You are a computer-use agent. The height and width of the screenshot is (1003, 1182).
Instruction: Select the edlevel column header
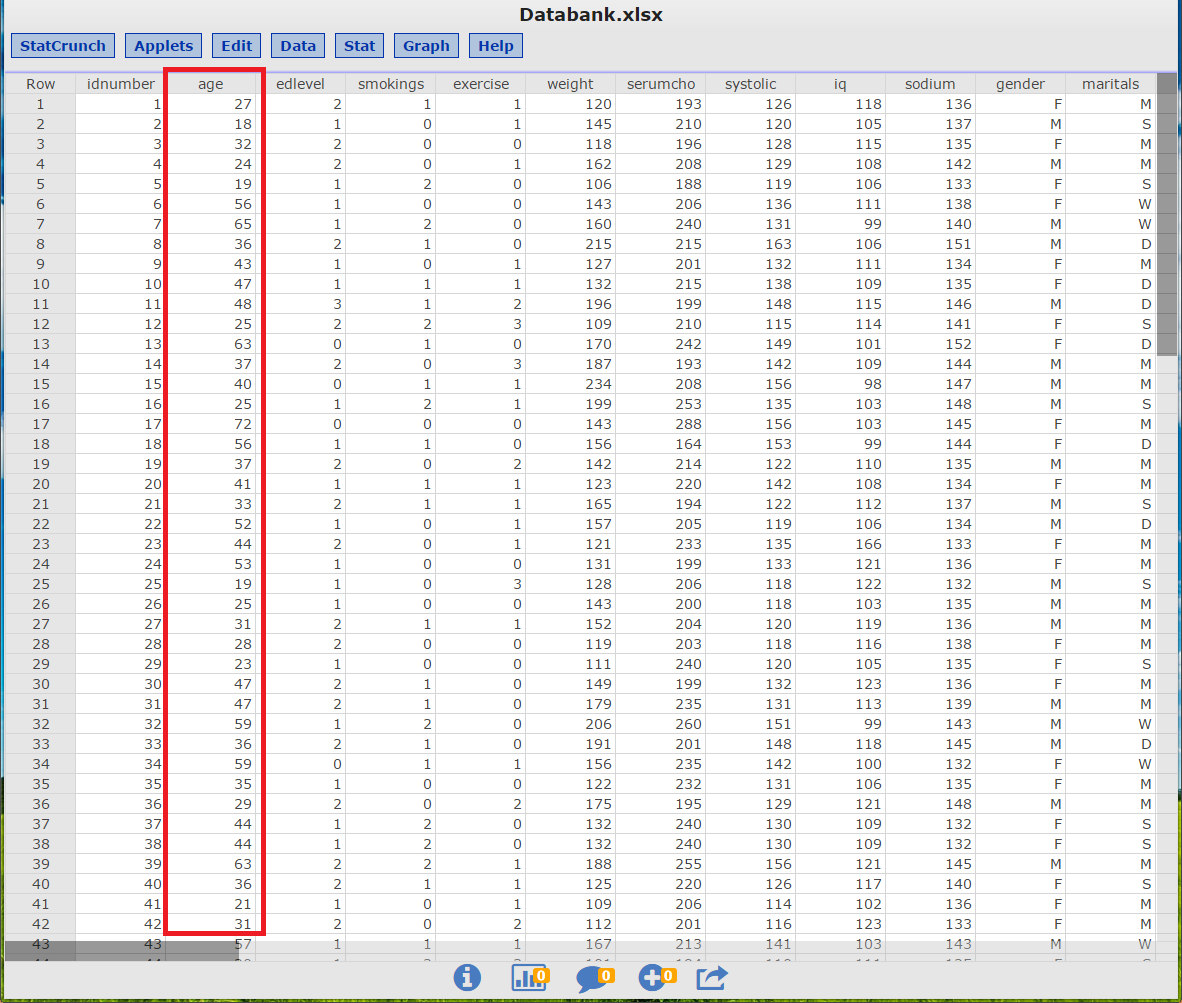point(300,84)
